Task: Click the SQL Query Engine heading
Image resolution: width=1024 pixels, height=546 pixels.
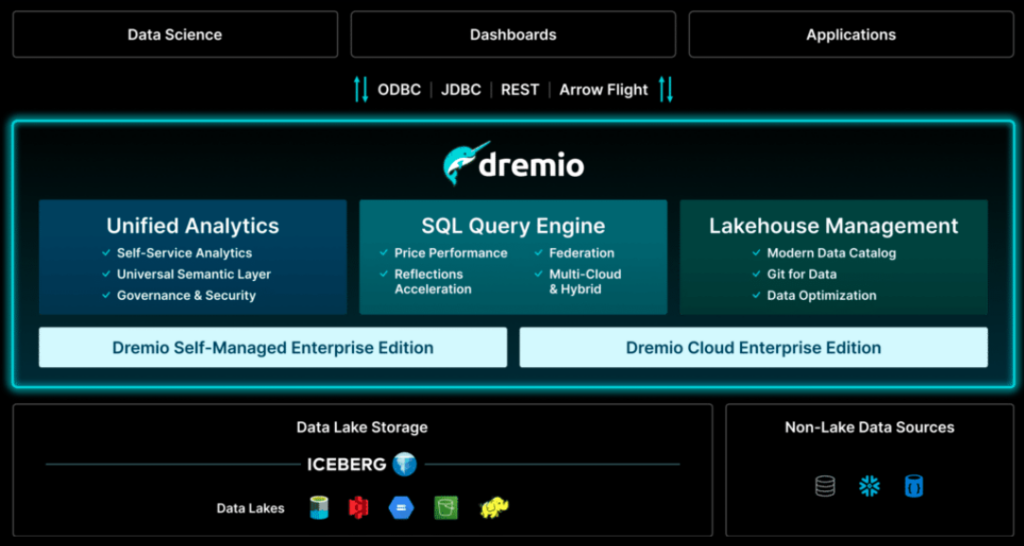Action: pyautogui.click(x=513, y=226)
